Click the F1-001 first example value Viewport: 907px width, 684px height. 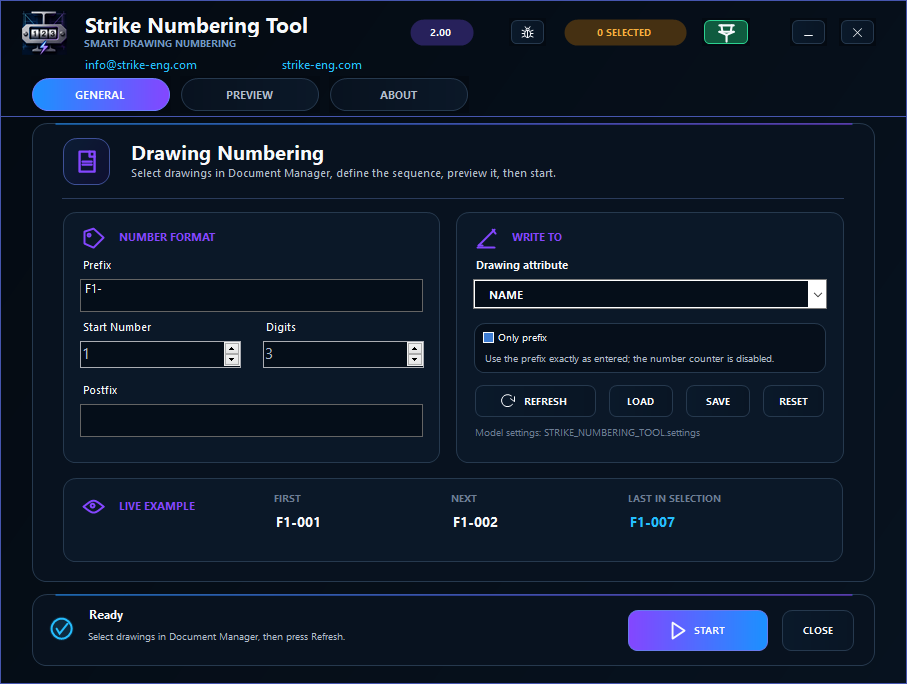click(x=298, y=522)
